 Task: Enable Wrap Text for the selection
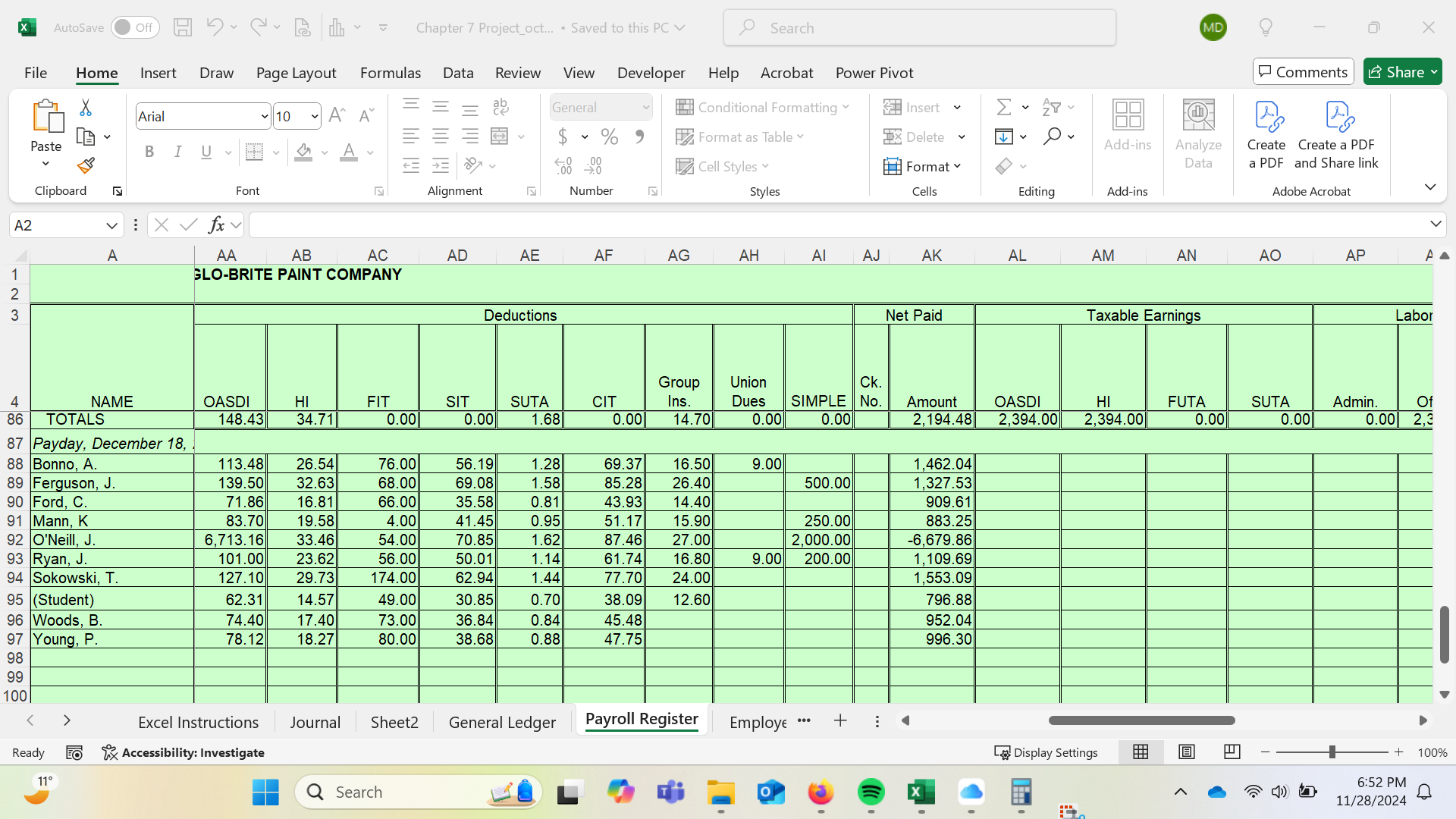point(500,107)
